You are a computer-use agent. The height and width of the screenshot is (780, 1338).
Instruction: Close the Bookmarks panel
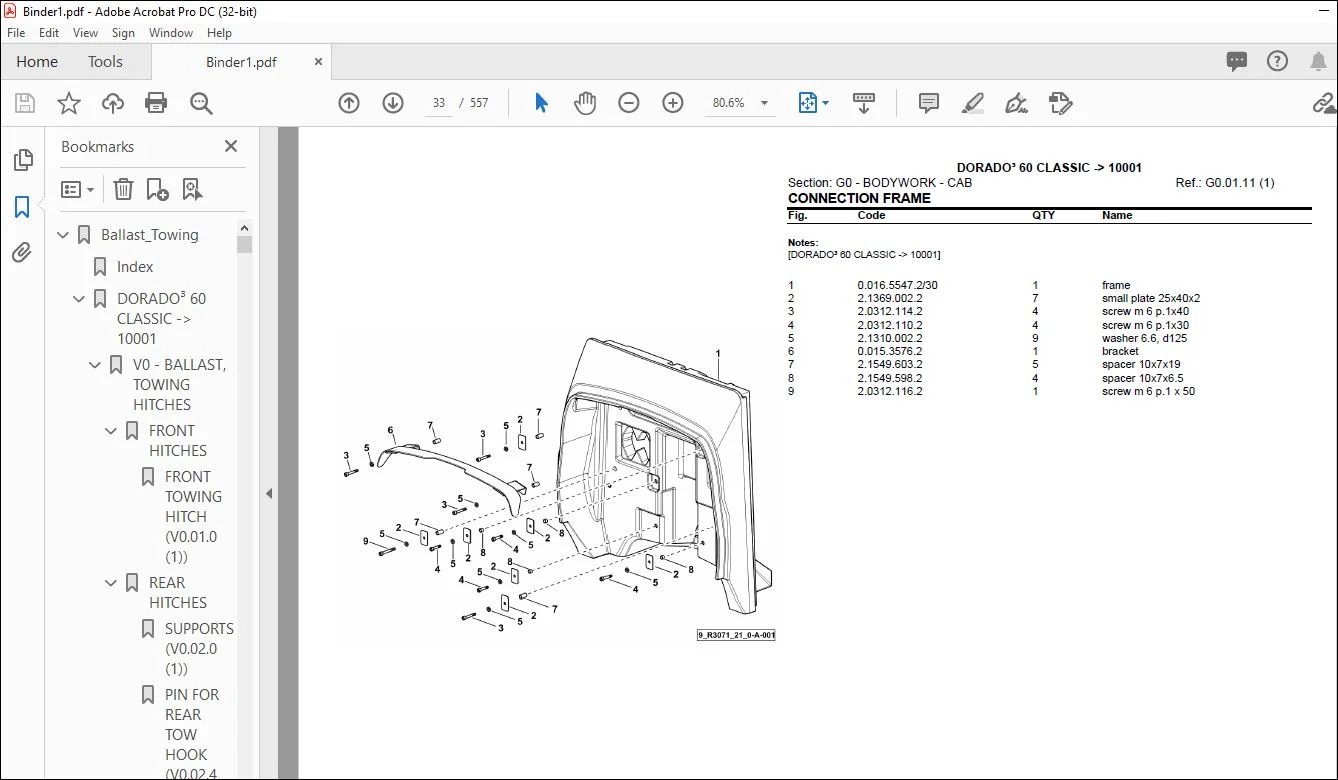pos(231,146)
